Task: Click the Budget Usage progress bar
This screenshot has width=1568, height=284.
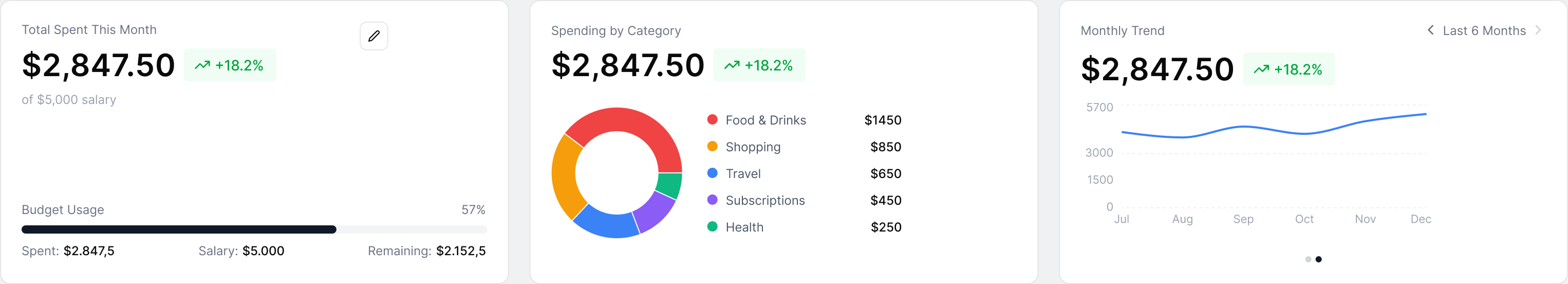Action: point(254,230)
